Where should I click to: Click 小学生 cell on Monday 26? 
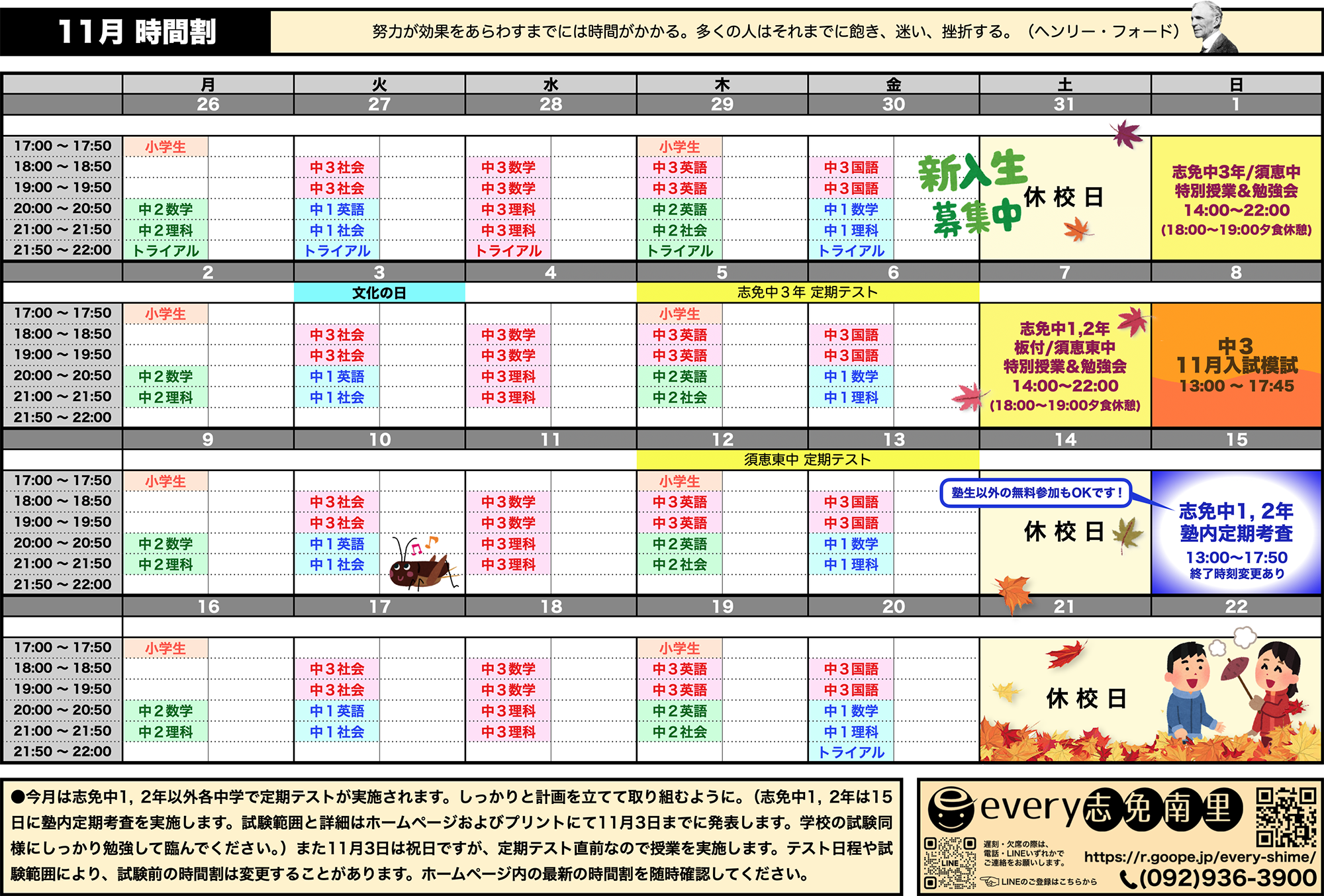coord(165,147)
